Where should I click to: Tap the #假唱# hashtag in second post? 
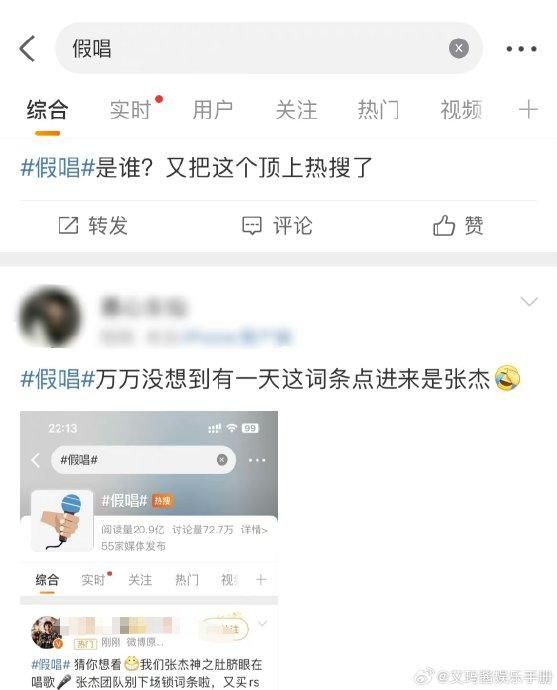[58, 379]
